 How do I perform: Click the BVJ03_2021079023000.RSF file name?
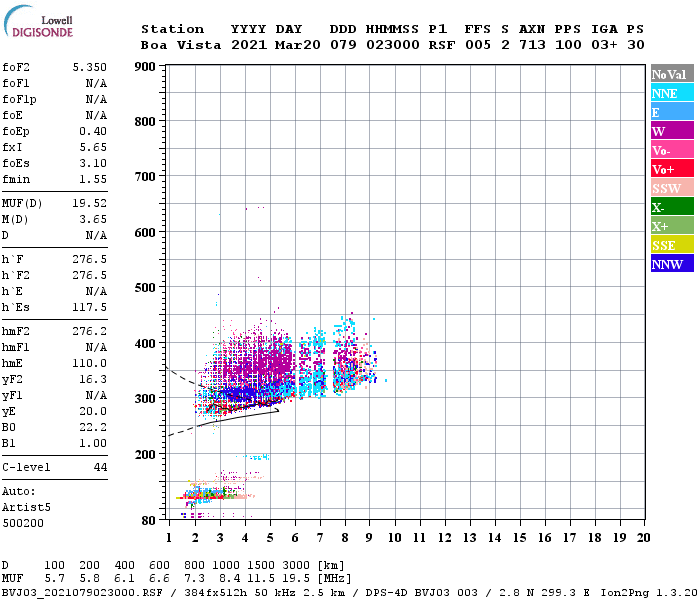pyautogui.click(x=82, y=593)
